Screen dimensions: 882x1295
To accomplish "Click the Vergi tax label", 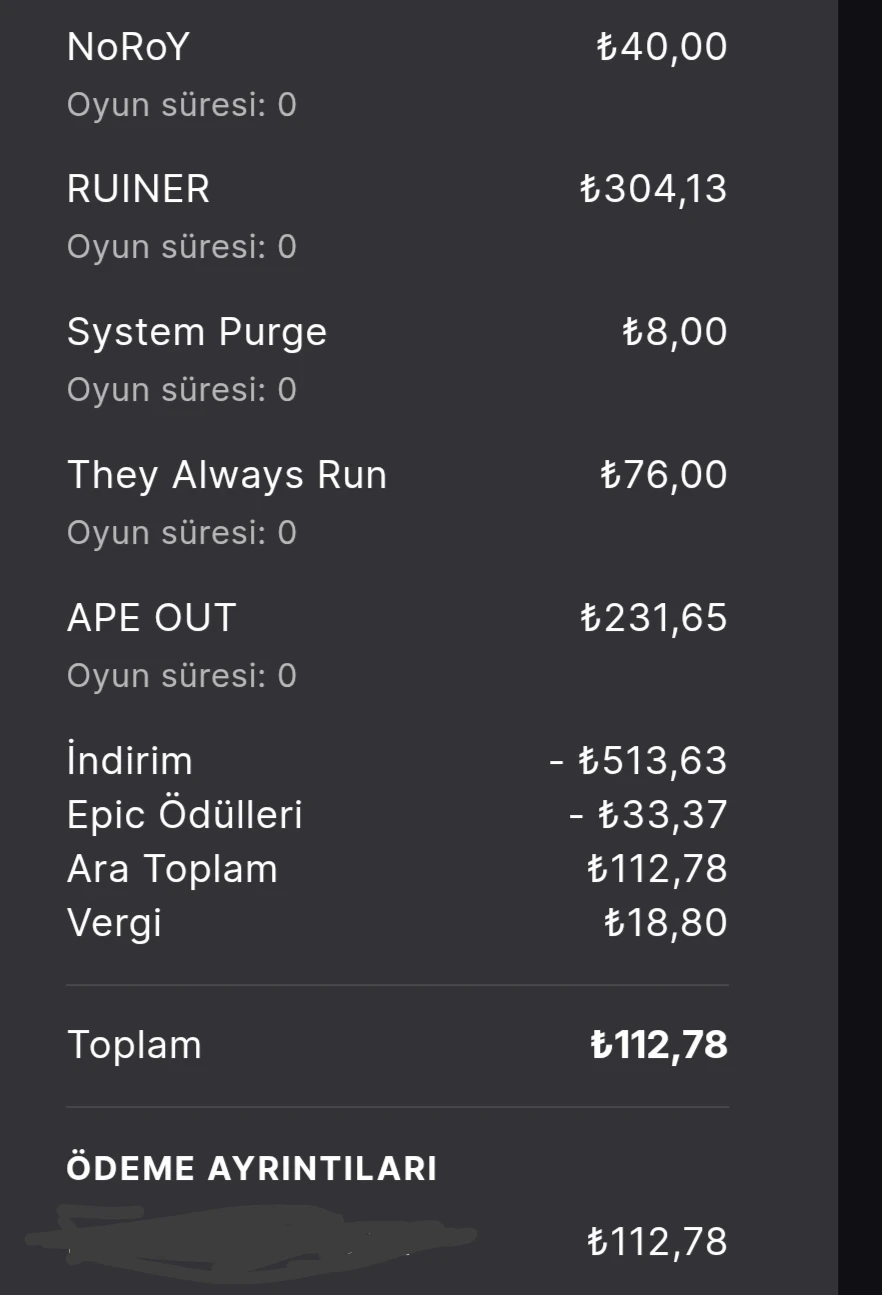I will [x=114, y=923].
